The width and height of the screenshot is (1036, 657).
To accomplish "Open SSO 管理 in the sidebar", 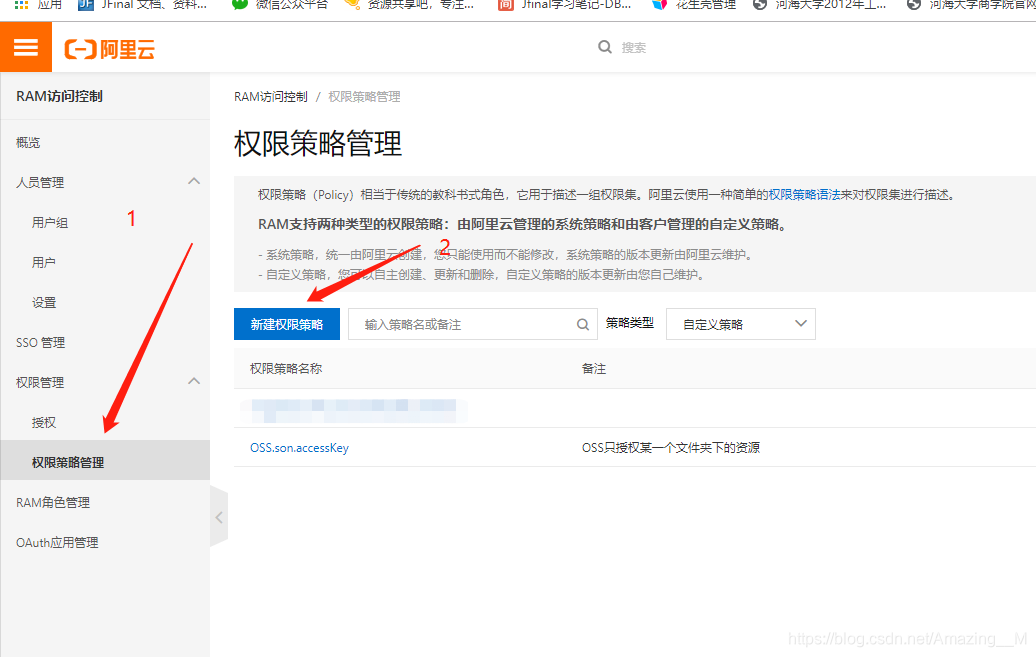I will [x=40, y=342].
